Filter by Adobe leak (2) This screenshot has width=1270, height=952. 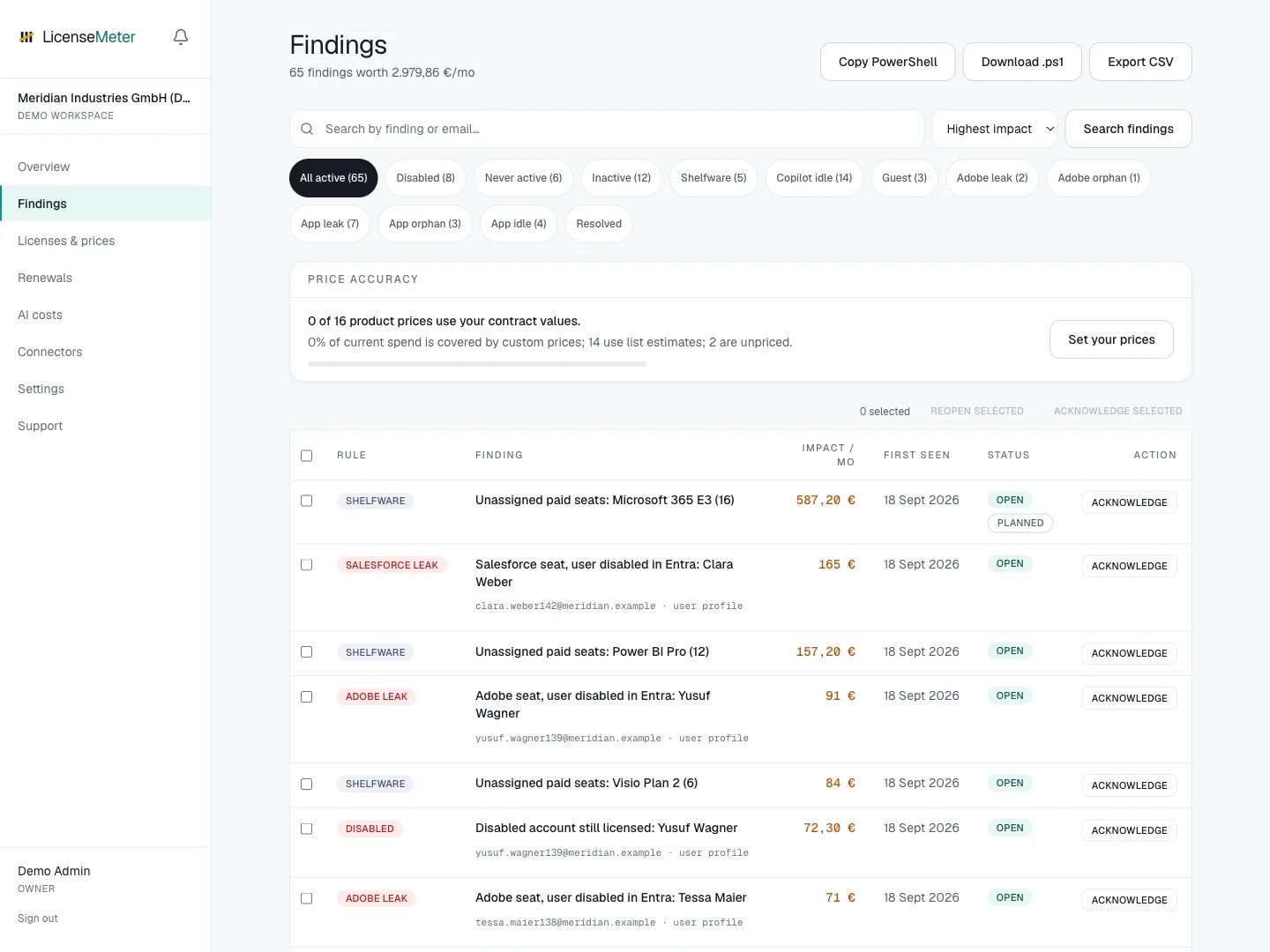[992, 178]
